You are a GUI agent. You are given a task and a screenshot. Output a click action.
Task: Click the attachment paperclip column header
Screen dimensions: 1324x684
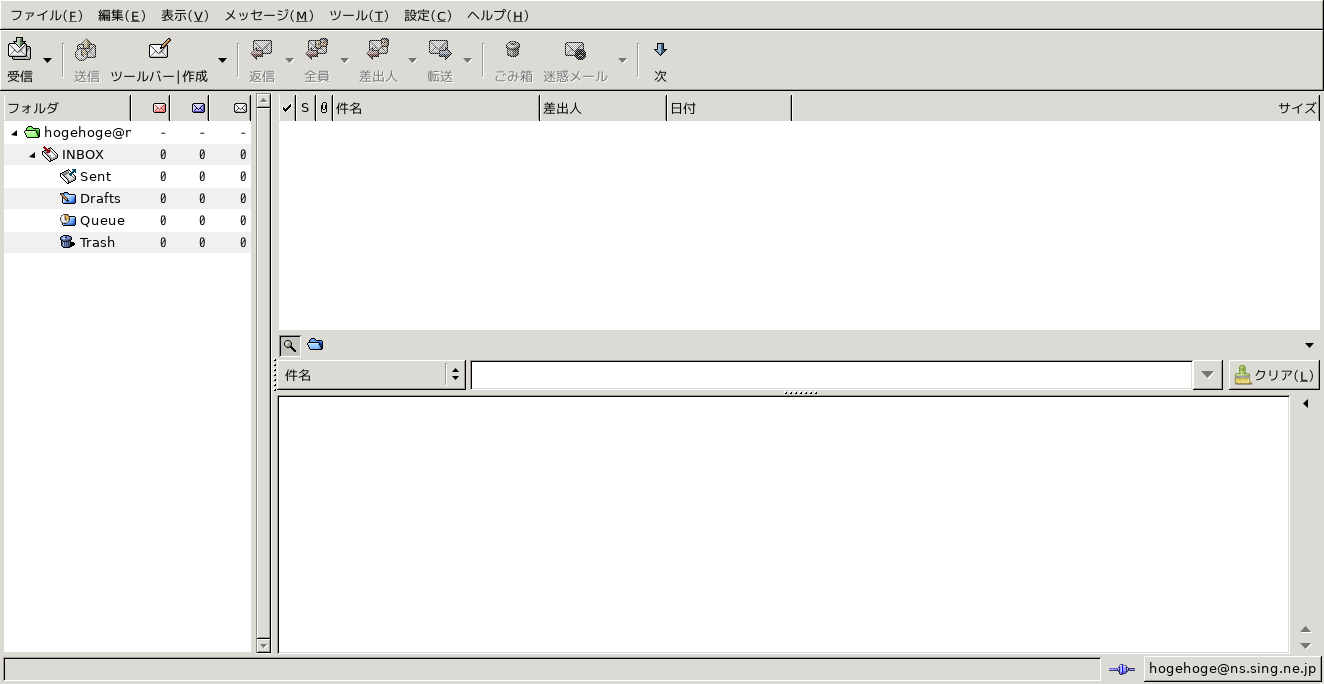(x=324, y=108)
